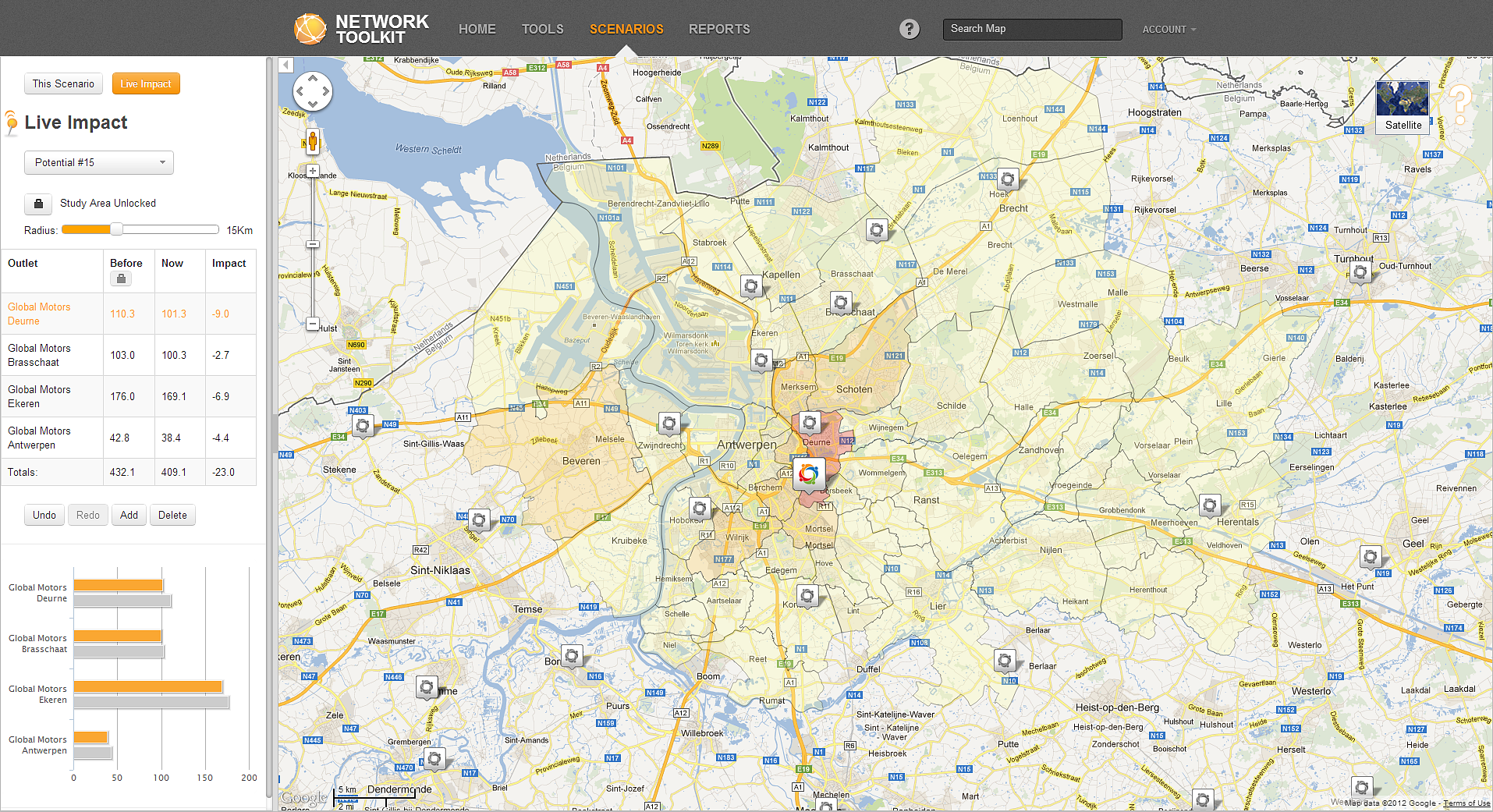Click the help question mark in header
This screenshot has width=1493, height=812.
pos(909,29)
